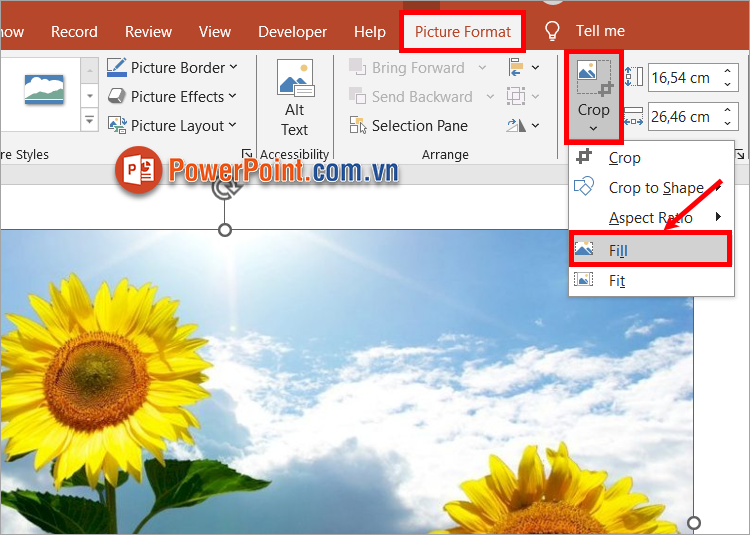Switch to the View tab
The image size is (750, 535).
215,32
